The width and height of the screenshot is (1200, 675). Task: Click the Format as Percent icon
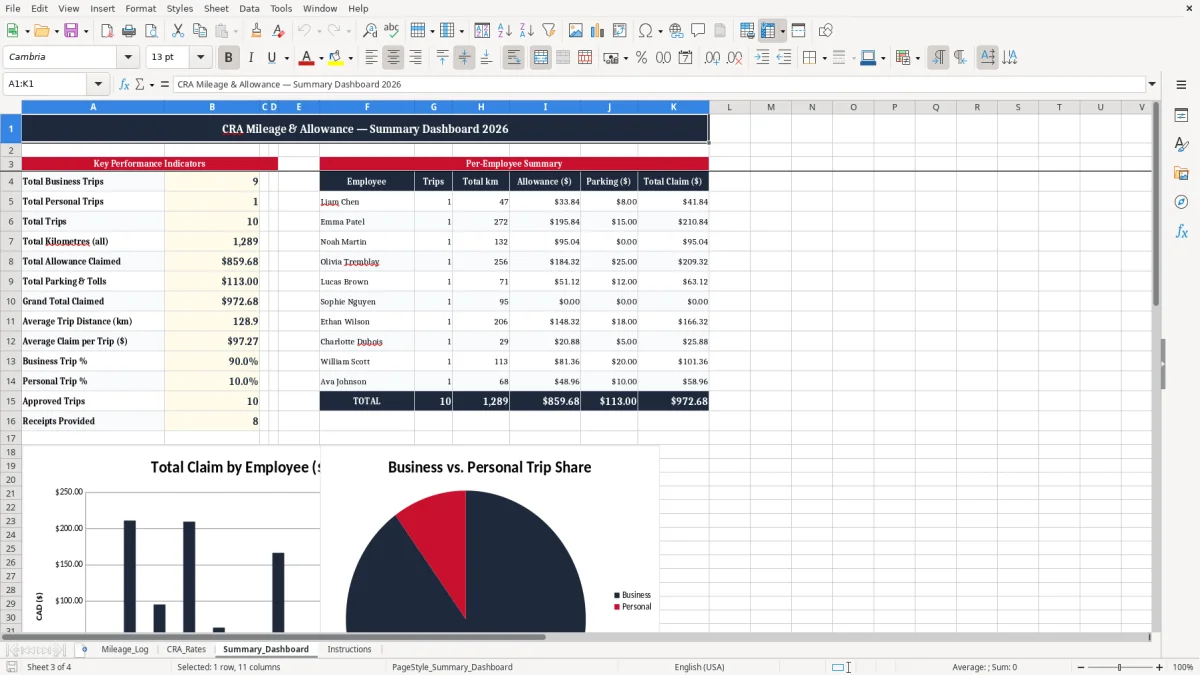pyautogui.click(x=641, y=58)
